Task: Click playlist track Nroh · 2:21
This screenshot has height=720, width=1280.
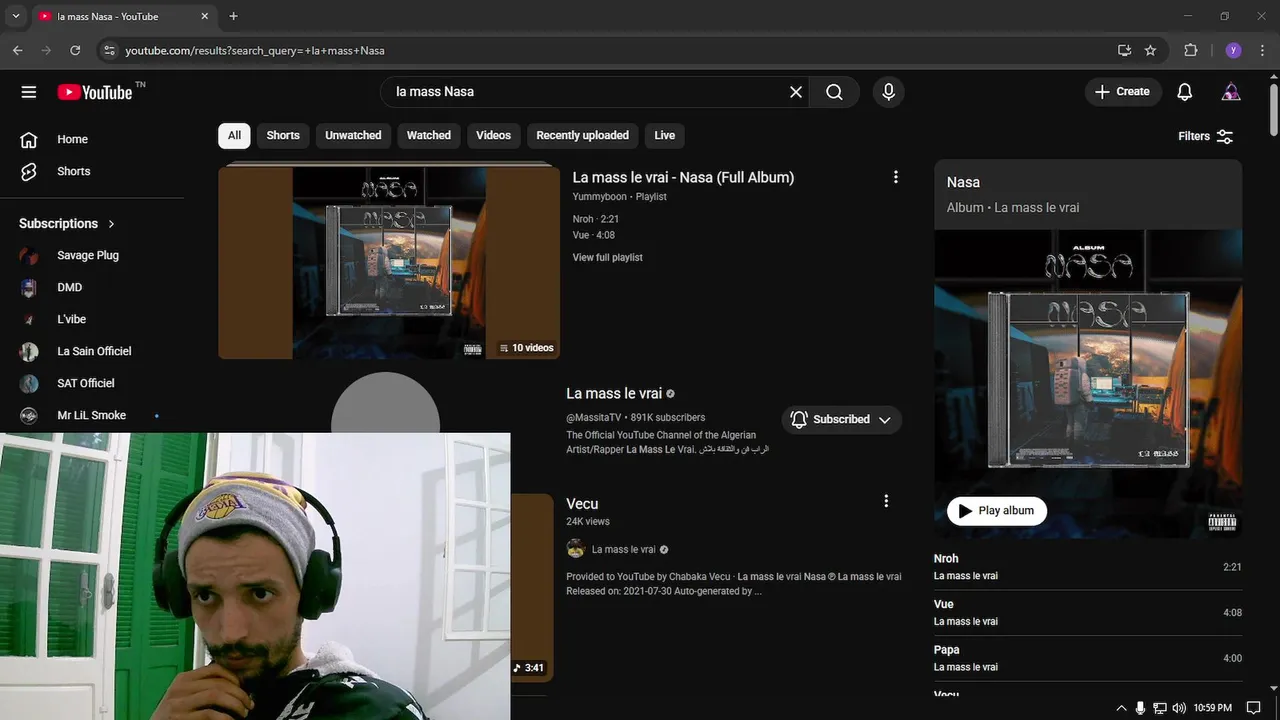Action: click(596, 219)
